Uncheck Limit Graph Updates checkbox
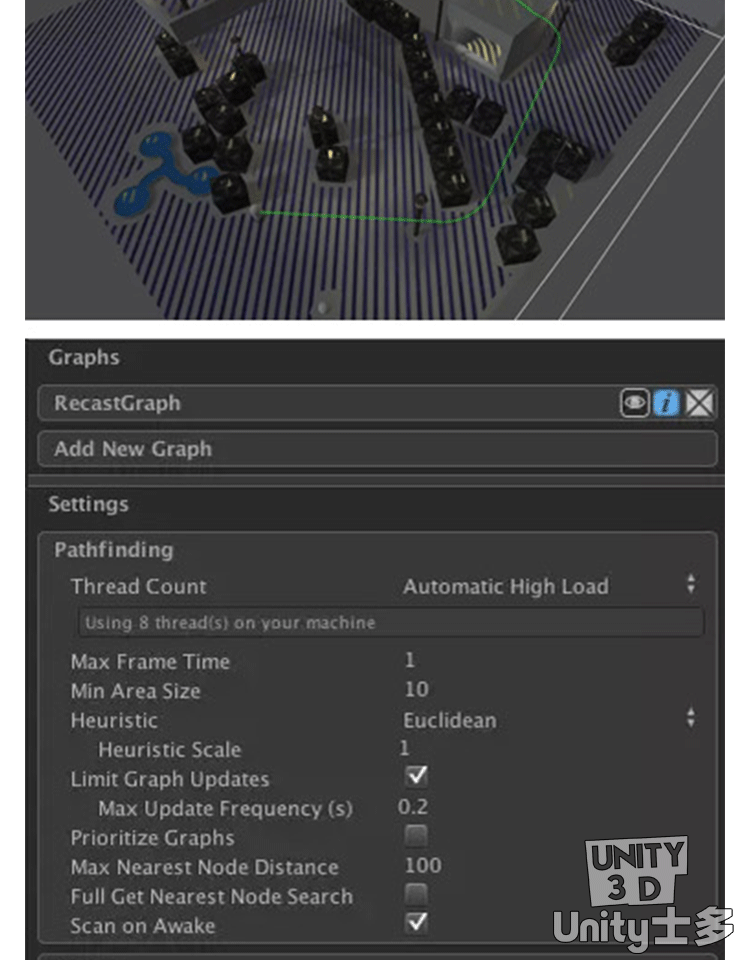 (416, 776)
